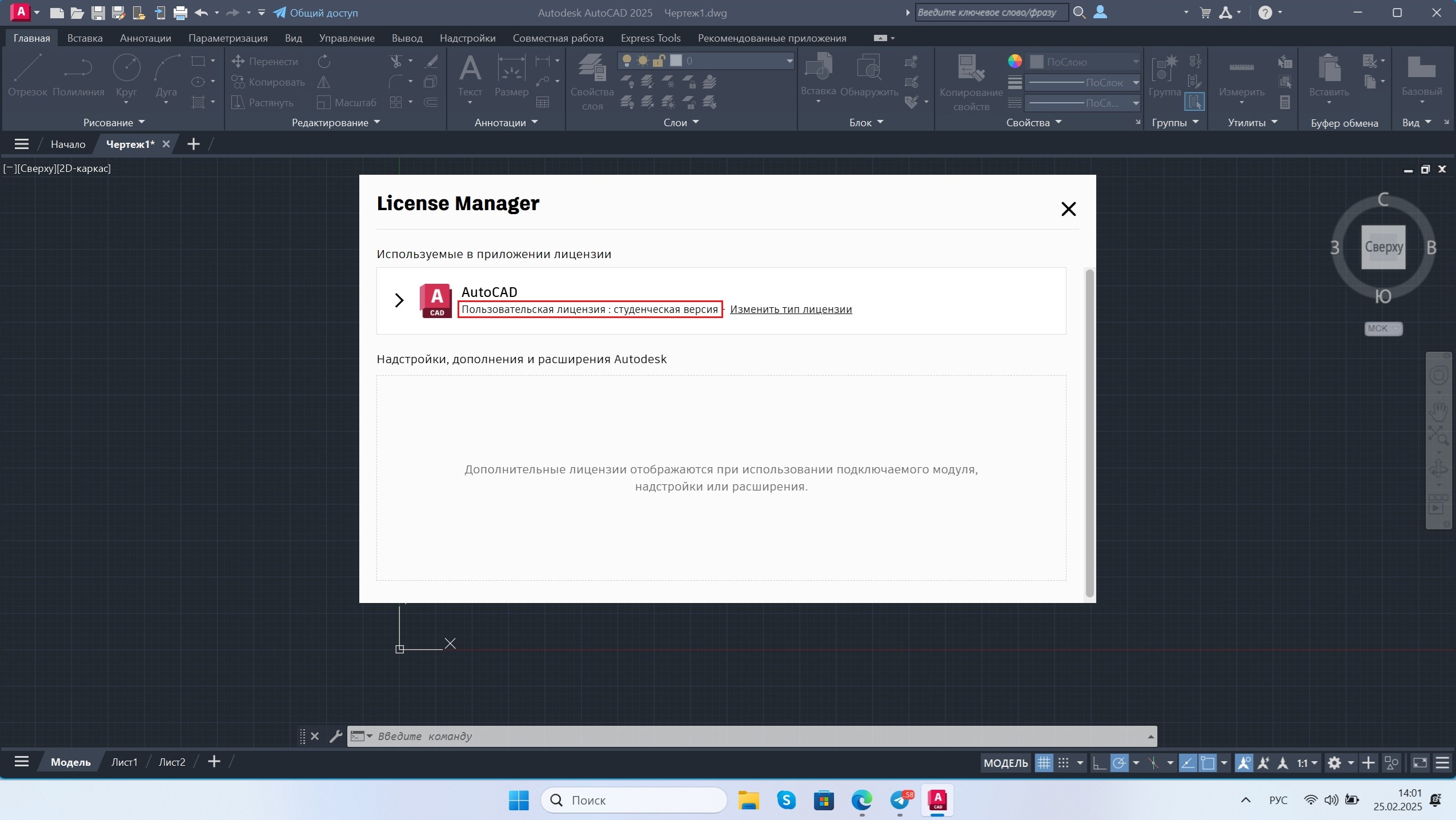
Task: Click the layer 0 color swatch
Action: click(x=676, y=61)
